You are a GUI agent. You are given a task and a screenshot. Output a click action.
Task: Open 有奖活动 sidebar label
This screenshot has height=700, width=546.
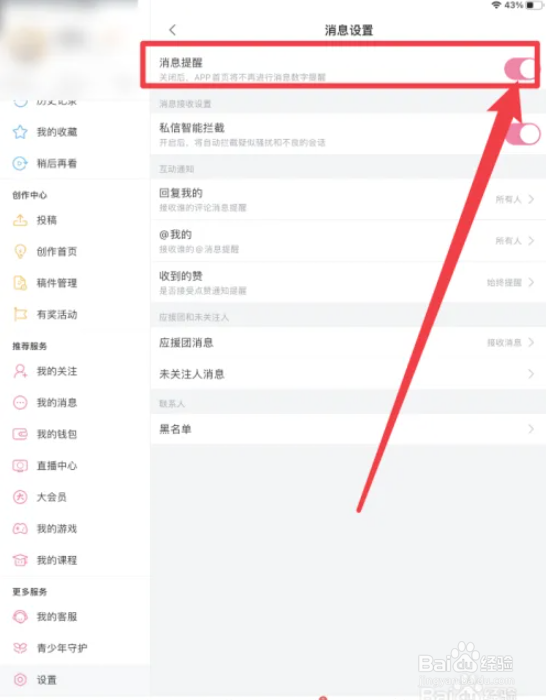click(x=57, y=314)
